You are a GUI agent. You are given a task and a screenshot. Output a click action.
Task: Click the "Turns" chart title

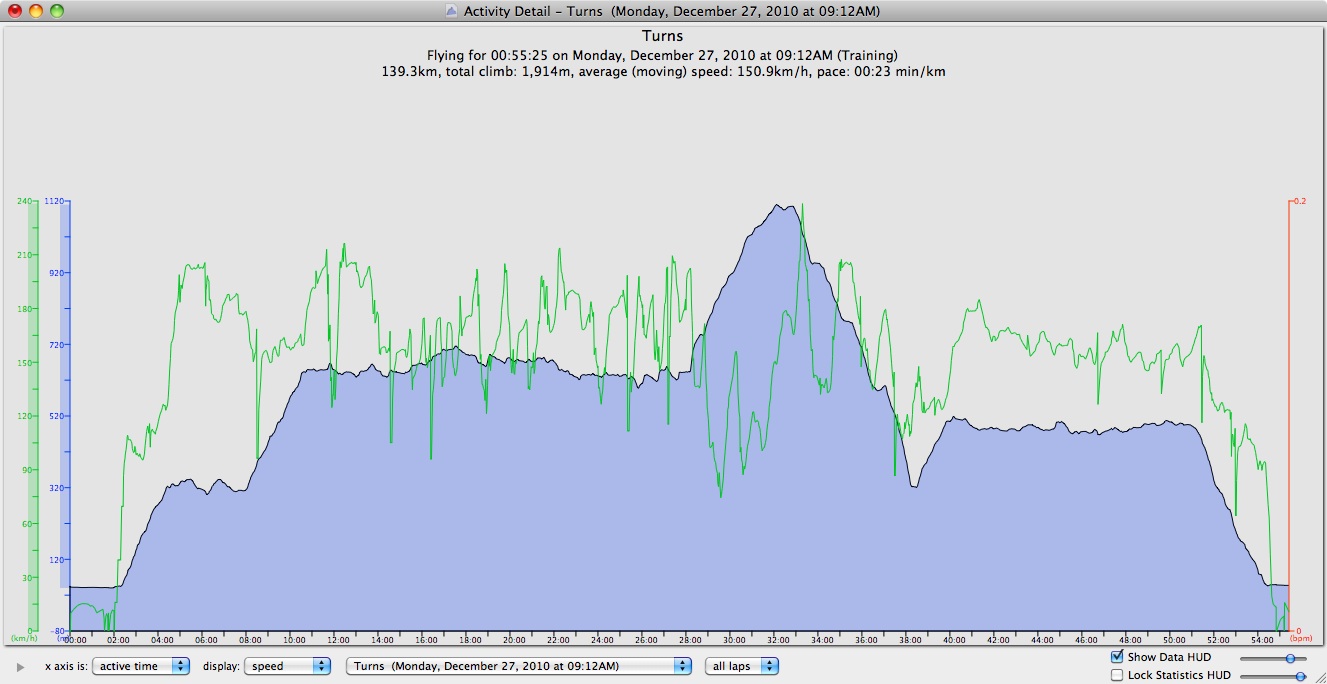[662, 36]
